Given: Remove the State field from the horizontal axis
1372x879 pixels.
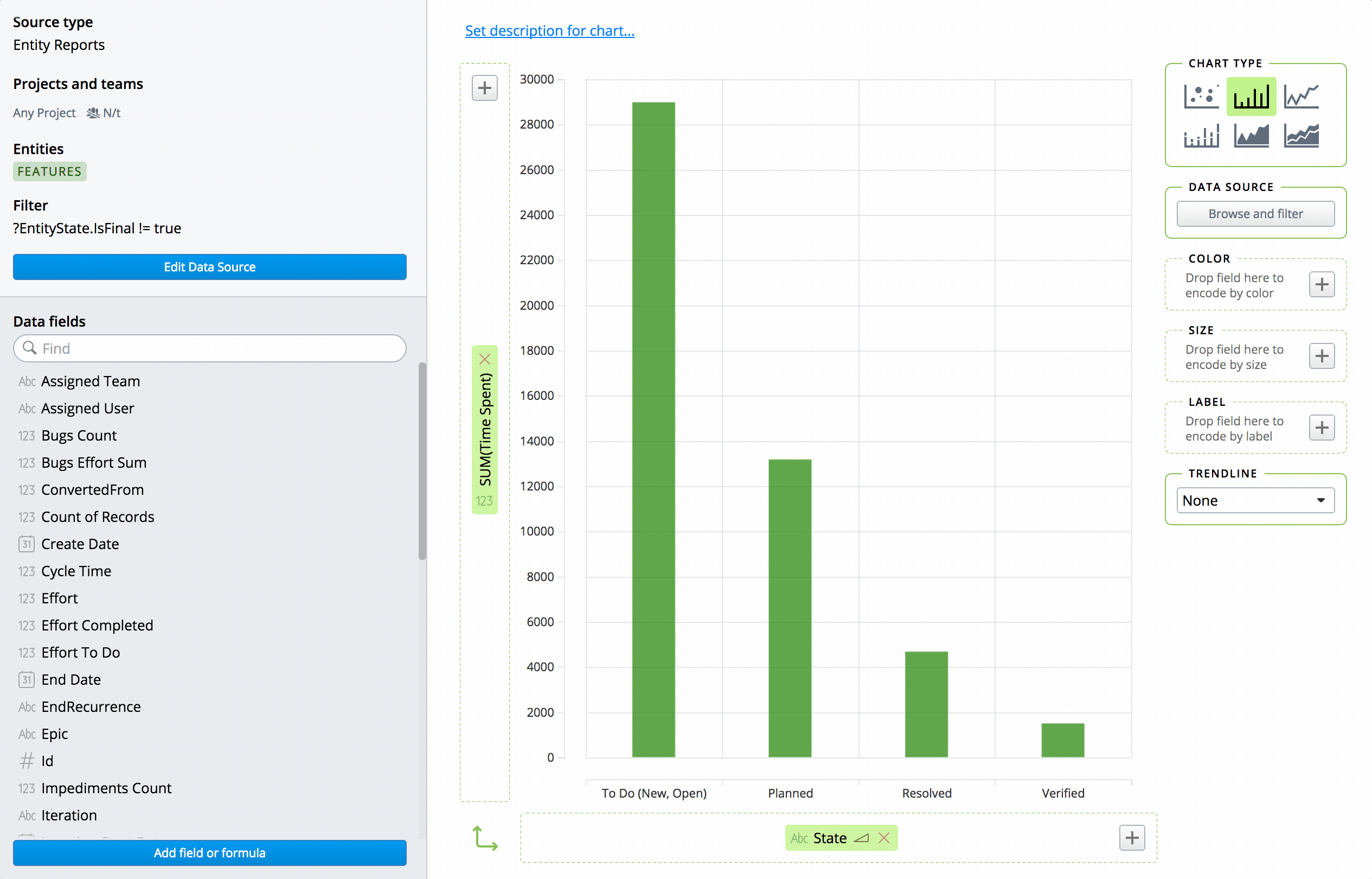Looking at the screenshot, I should [x=884, y=837].
